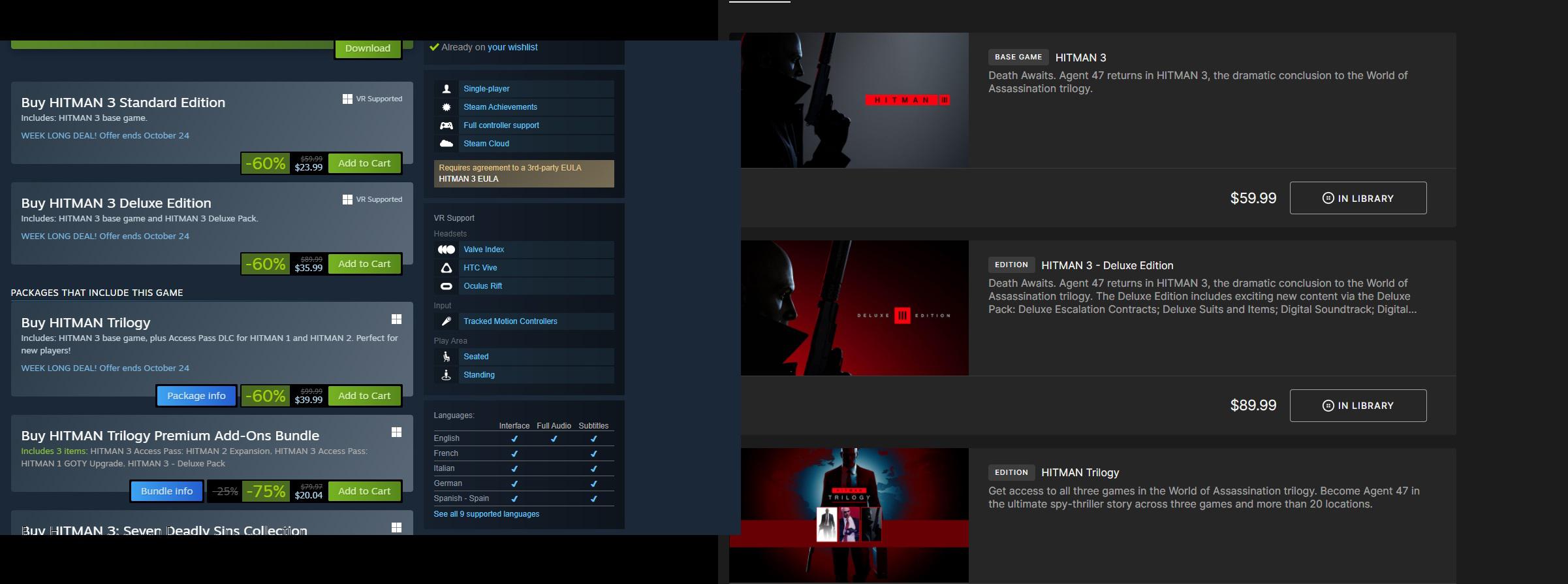
Task: Click the Full Audio checkmark for English
Action: [x=554, y=439]
